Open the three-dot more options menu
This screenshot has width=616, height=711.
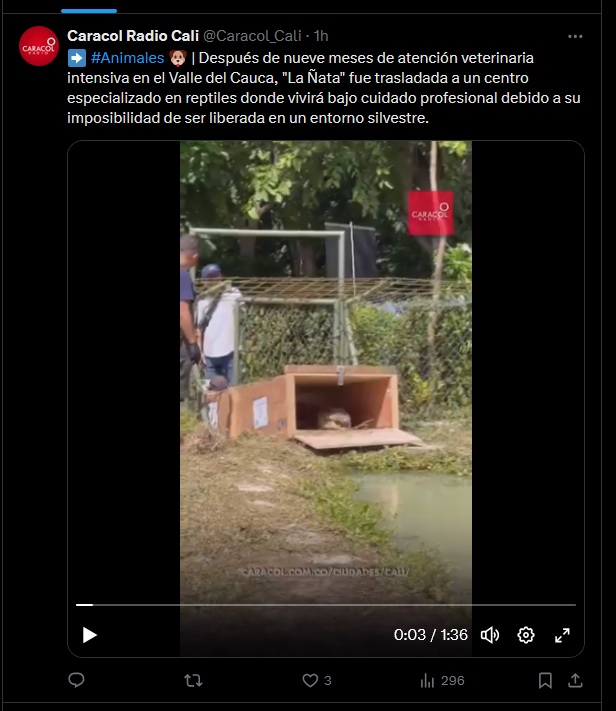pos(575,36)
